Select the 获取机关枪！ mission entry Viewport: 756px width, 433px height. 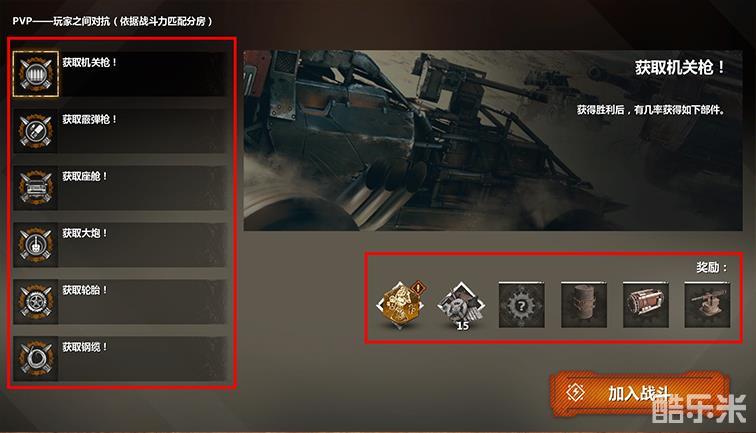pos(120,74)
